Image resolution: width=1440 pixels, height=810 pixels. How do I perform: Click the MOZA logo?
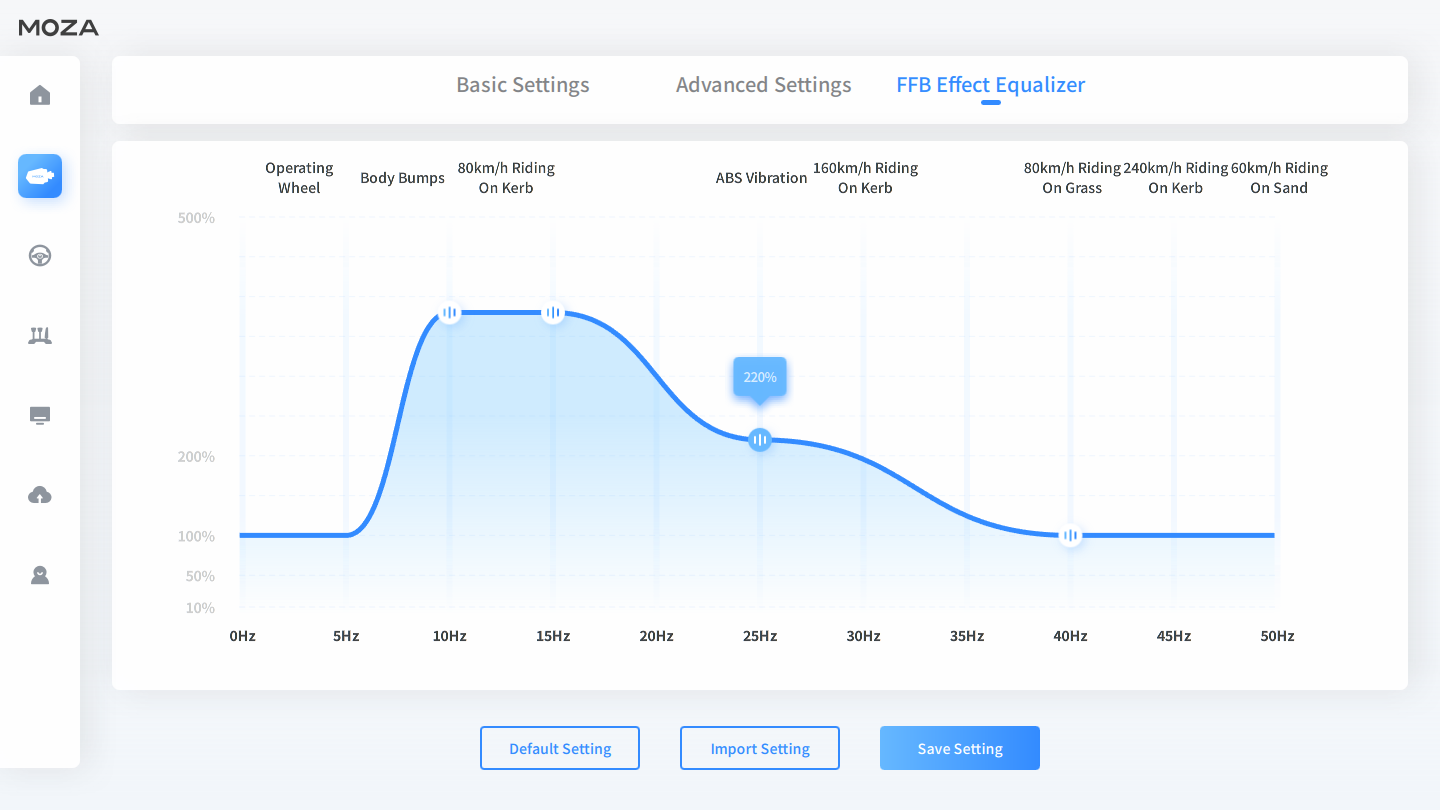(59, 28)
